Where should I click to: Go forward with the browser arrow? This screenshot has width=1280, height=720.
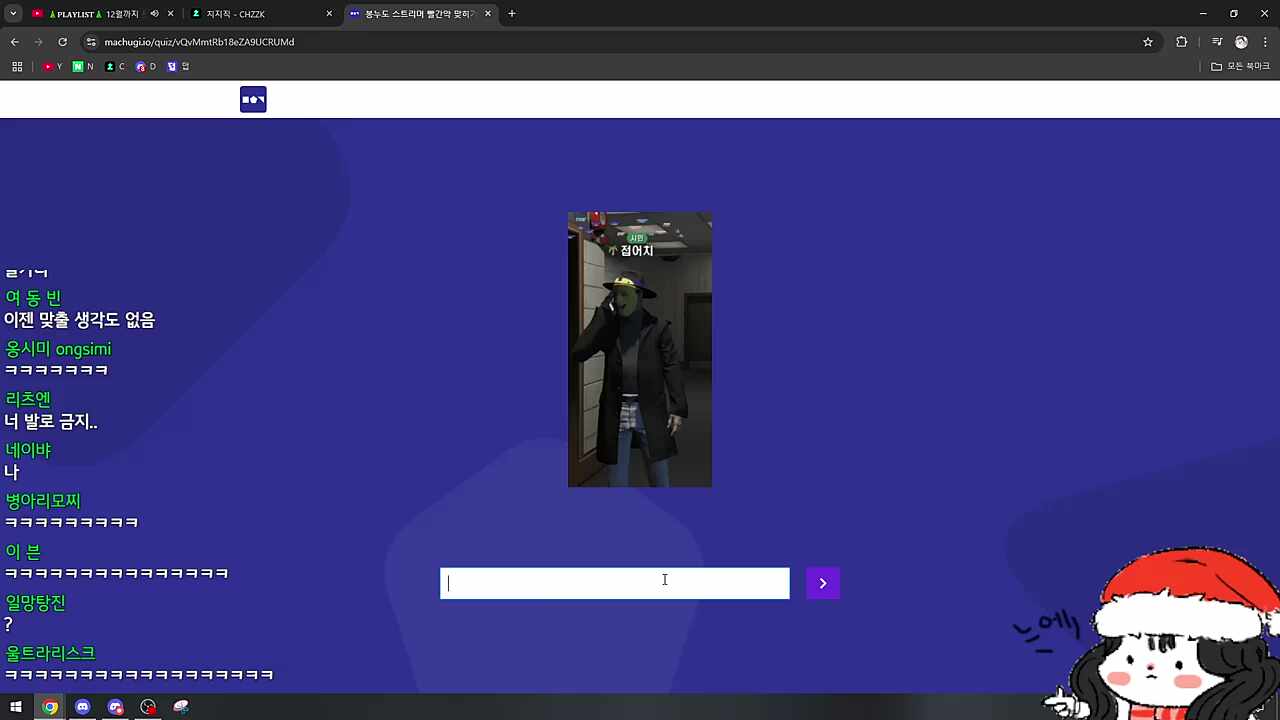39,42
